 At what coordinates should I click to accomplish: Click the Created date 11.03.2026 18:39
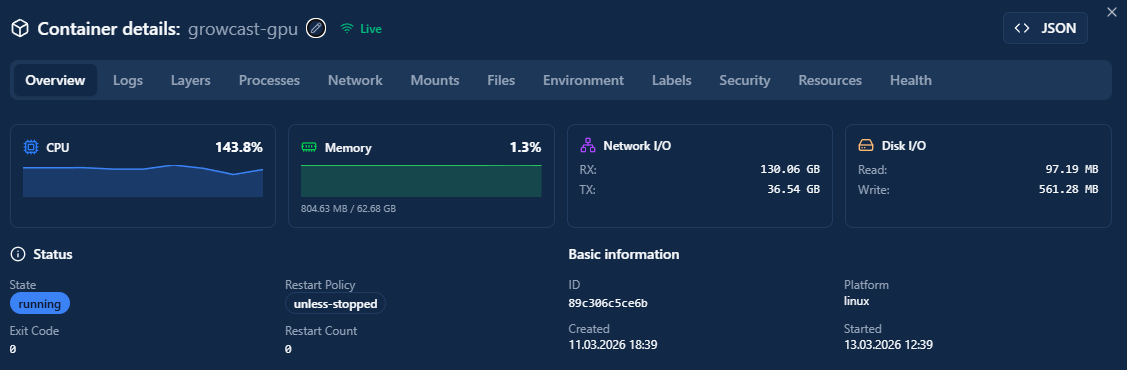(613, 345)
